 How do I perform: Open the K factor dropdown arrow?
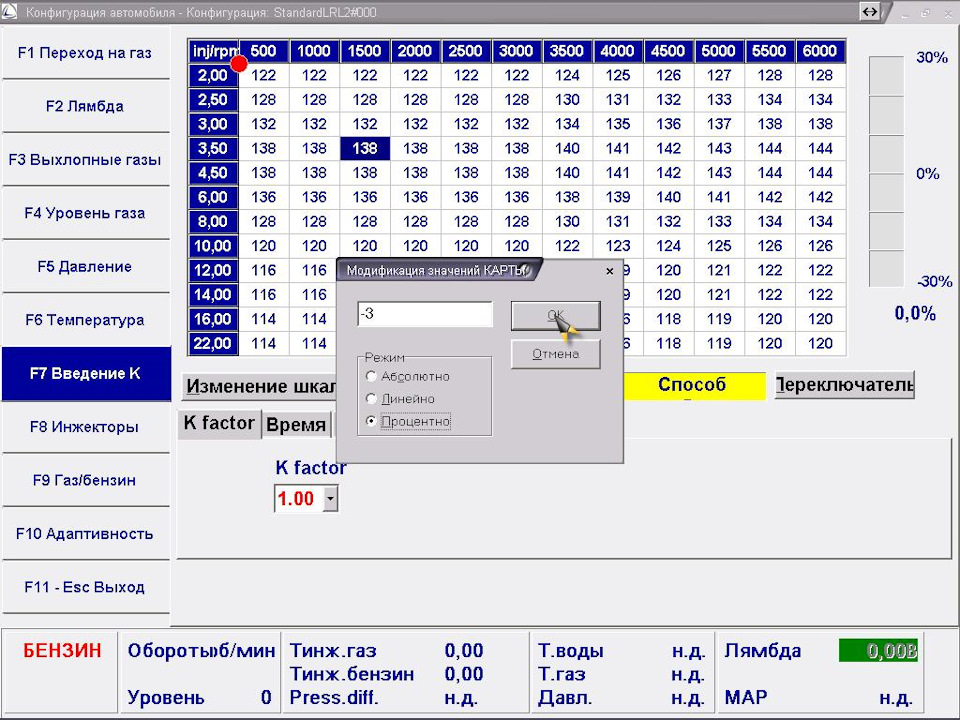(330, 498)
